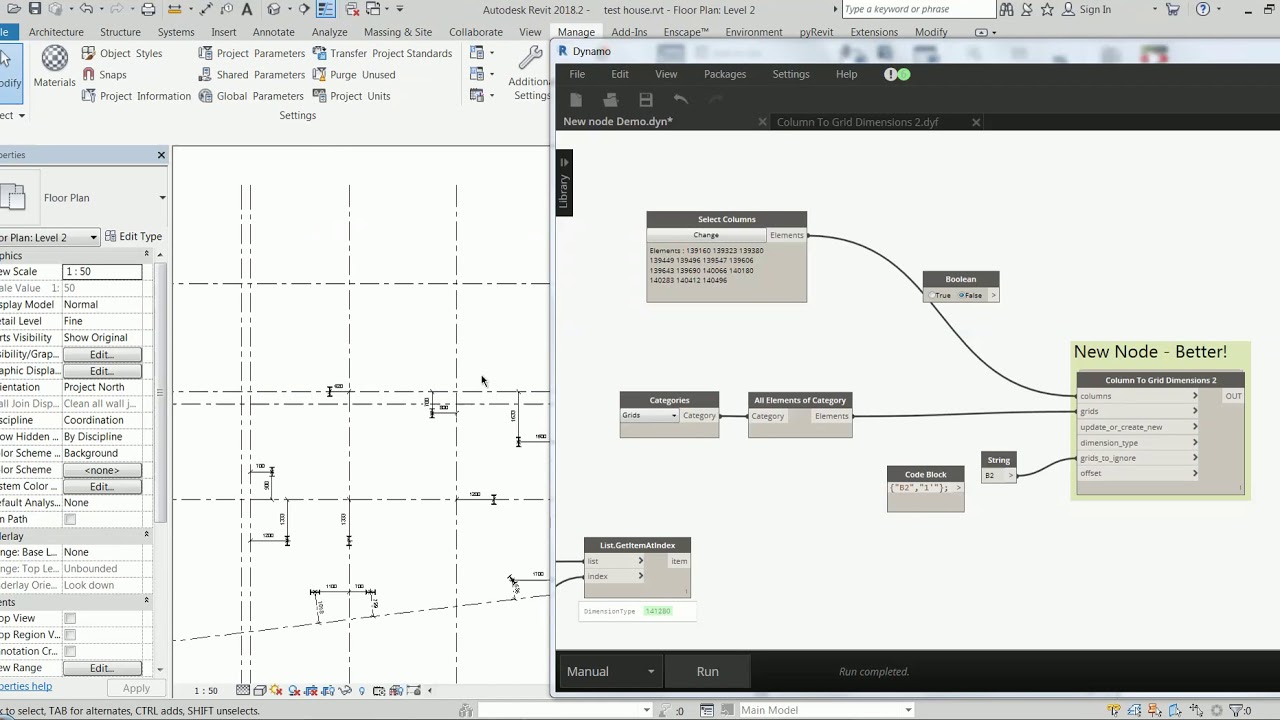Switch to Column To Grid Dimensions 2.dyf tab

tap(857, 122)
